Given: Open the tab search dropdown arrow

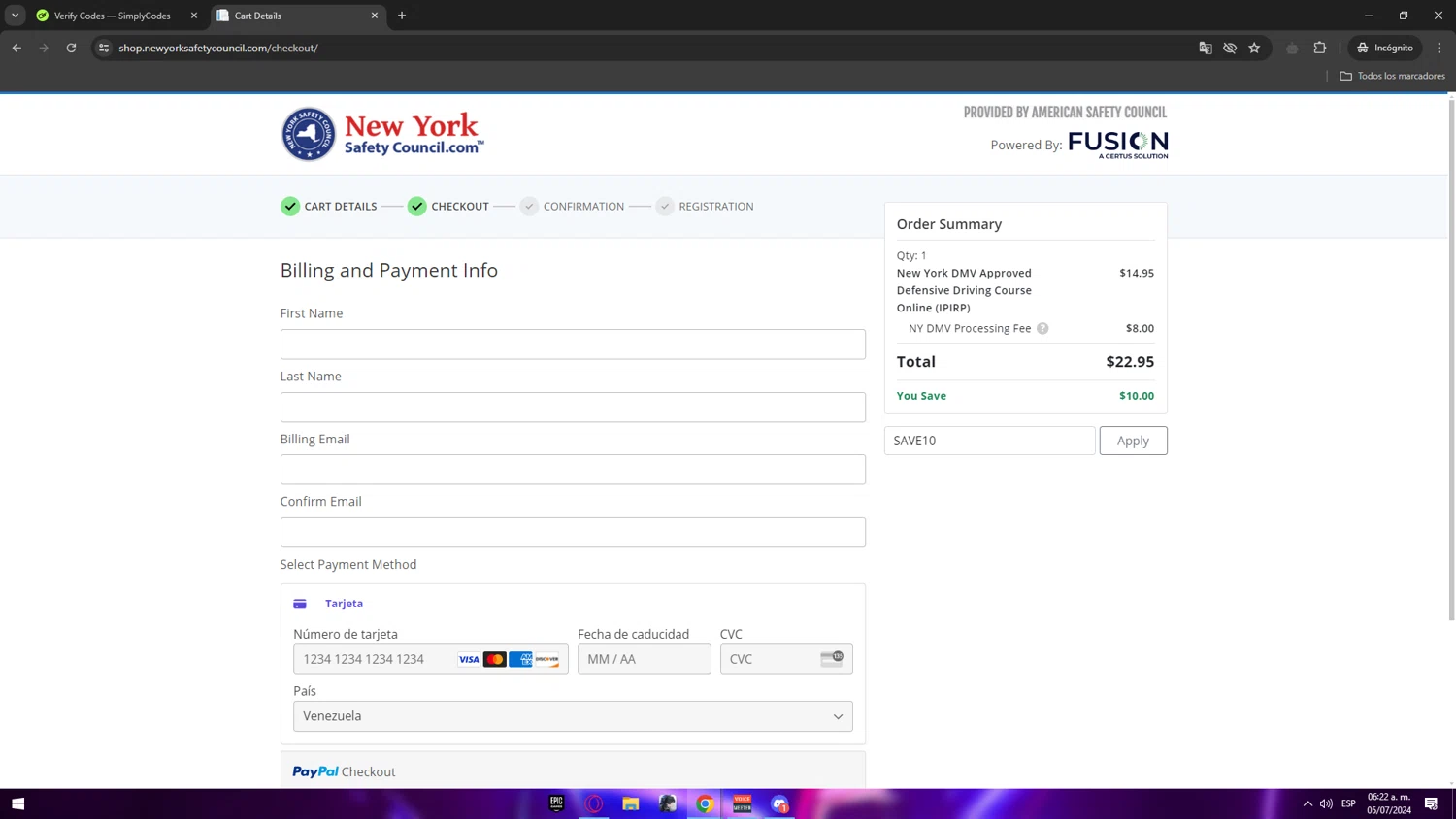Looking at the screenshot, I should point(16,16).
